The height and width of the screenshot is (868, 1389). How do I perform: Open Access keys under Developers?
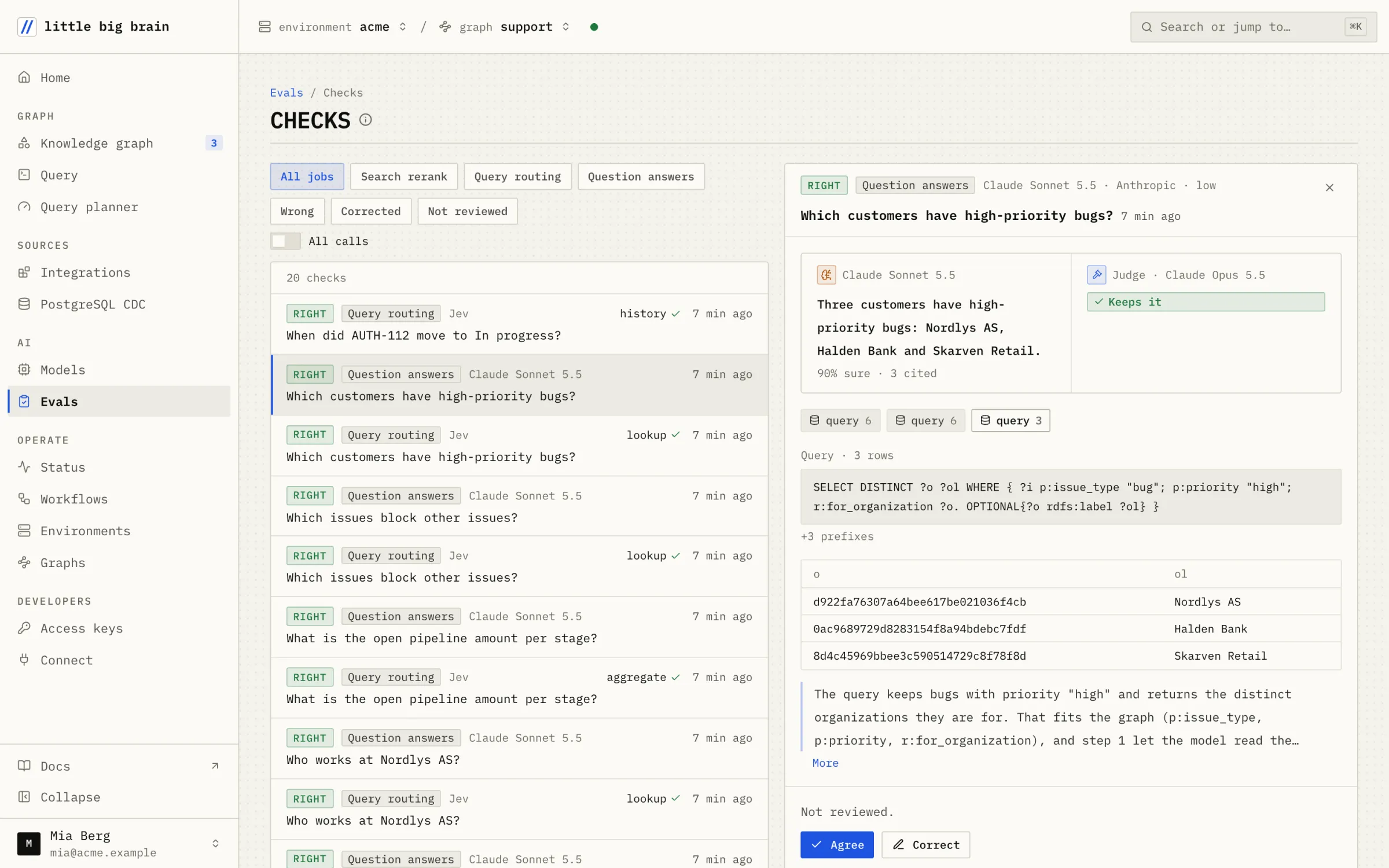tap(119, 628)
